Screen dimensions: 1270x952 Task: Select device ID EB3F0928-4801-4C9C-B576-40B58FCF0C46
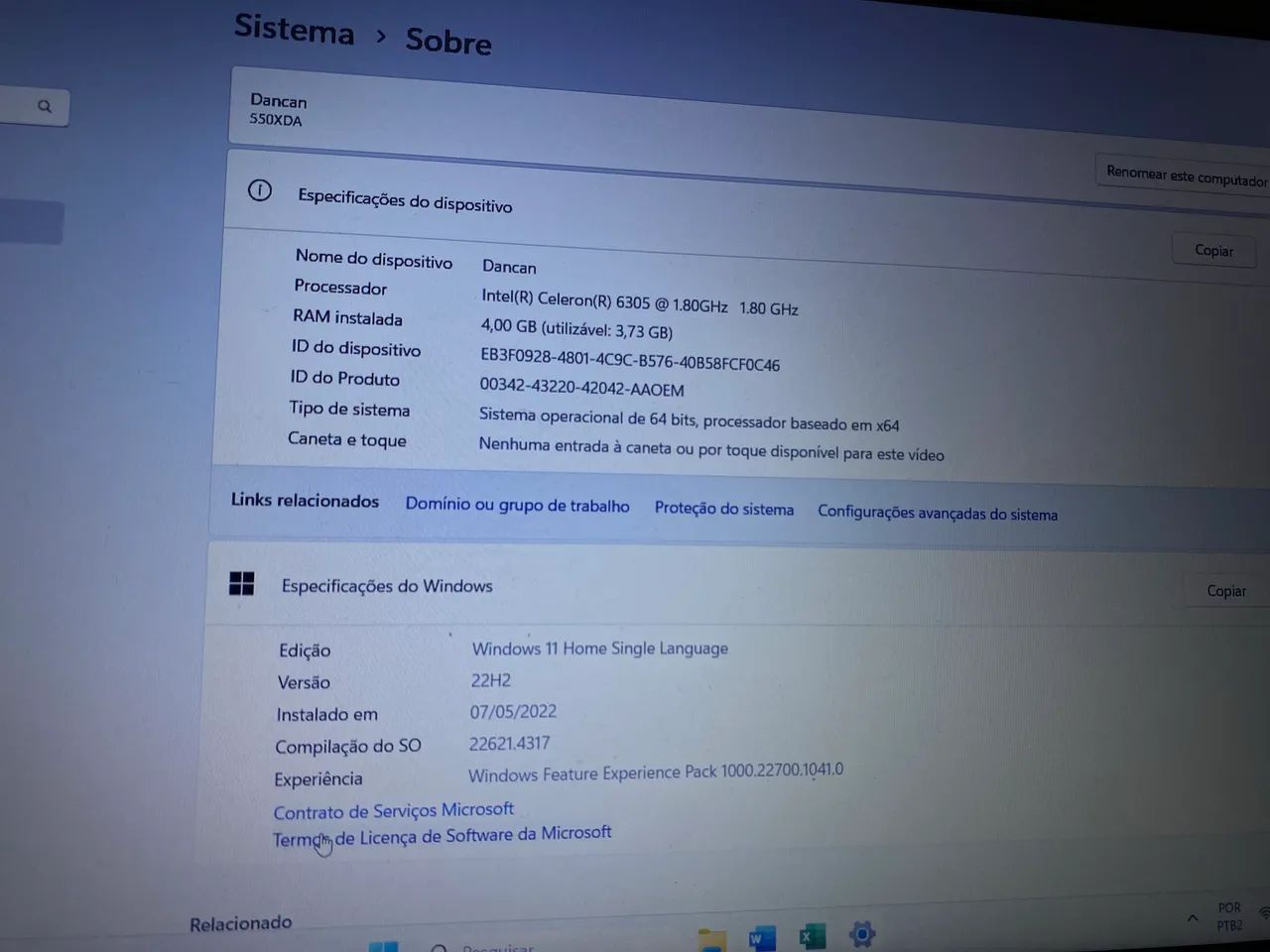pyautogui.click(x=630, y=358)
